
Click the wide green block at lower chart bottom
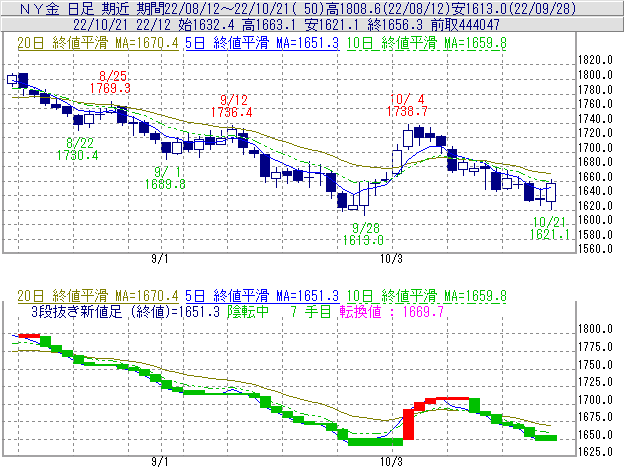375,442
